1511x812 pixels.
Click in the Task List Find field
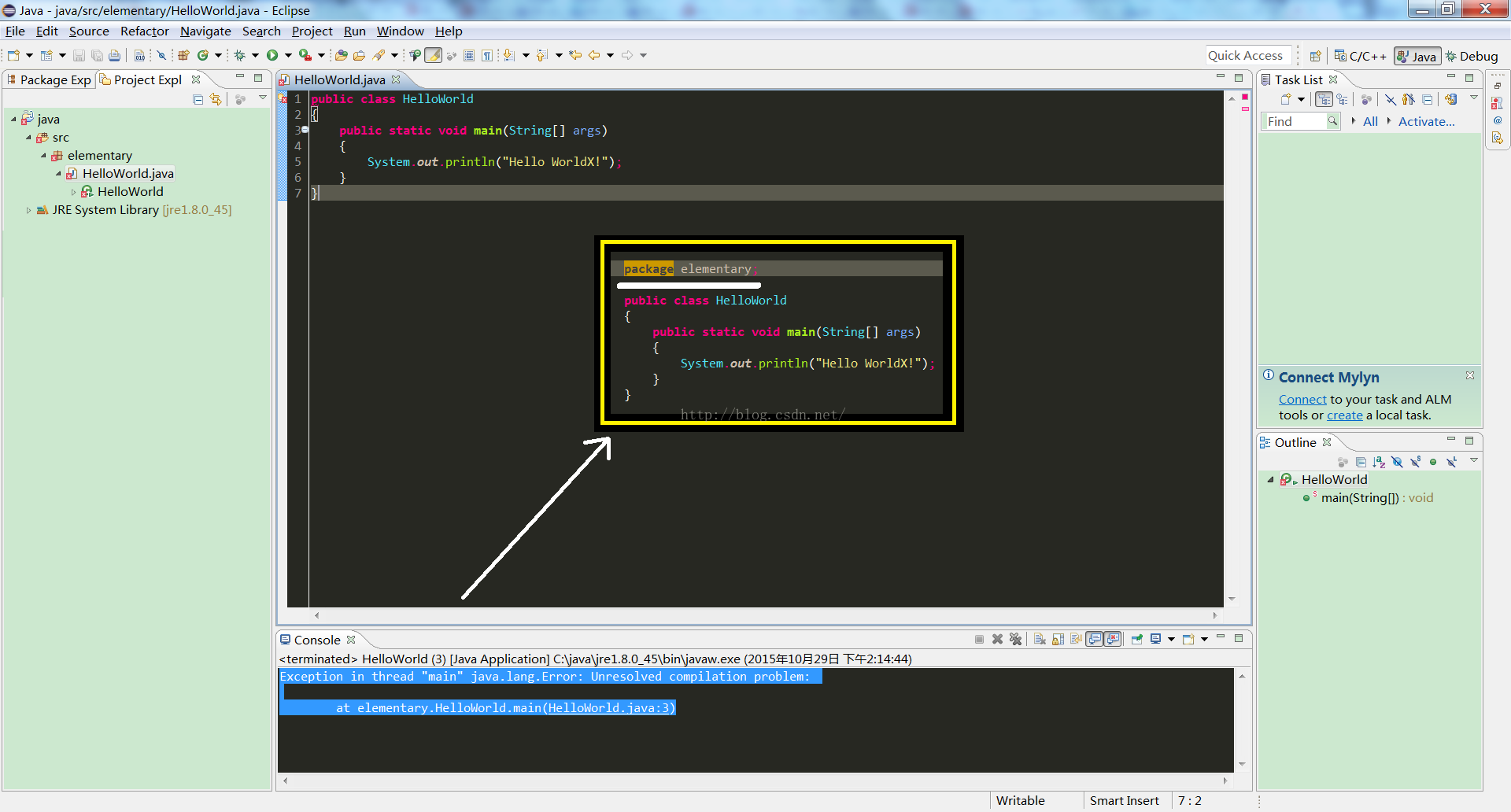(x=1294, y=121)
